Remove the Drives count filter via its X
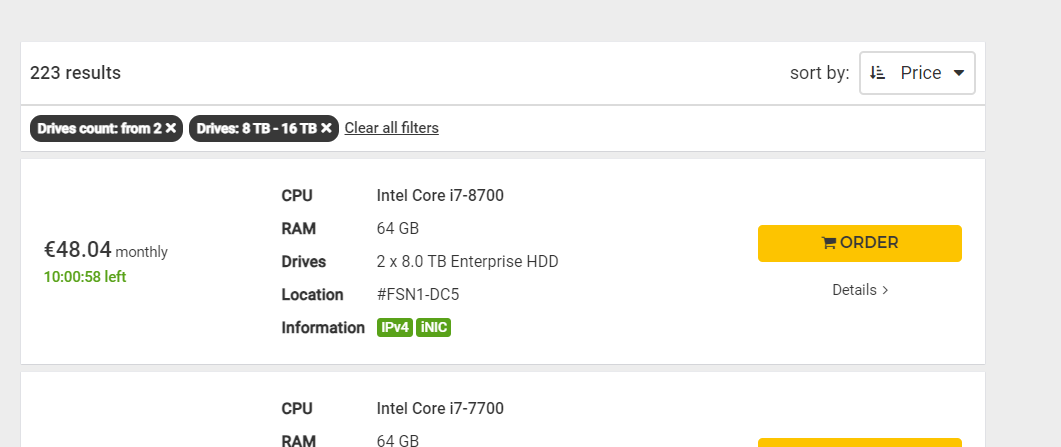This screenshot has width=1061, height=447. (171, 128)
